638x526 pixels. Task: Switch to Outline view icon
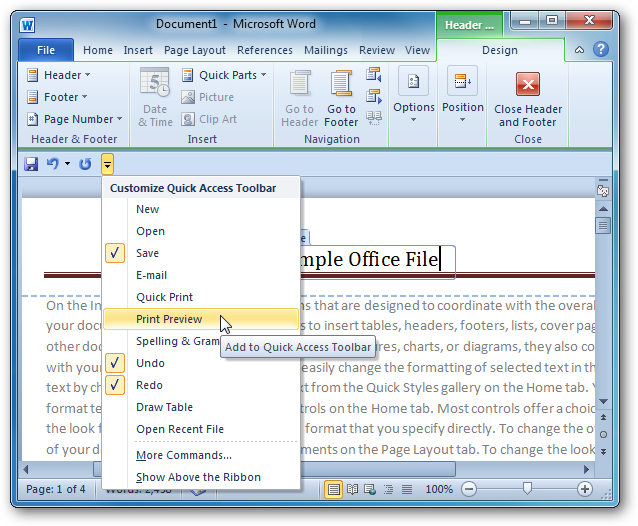pos(389,489)
